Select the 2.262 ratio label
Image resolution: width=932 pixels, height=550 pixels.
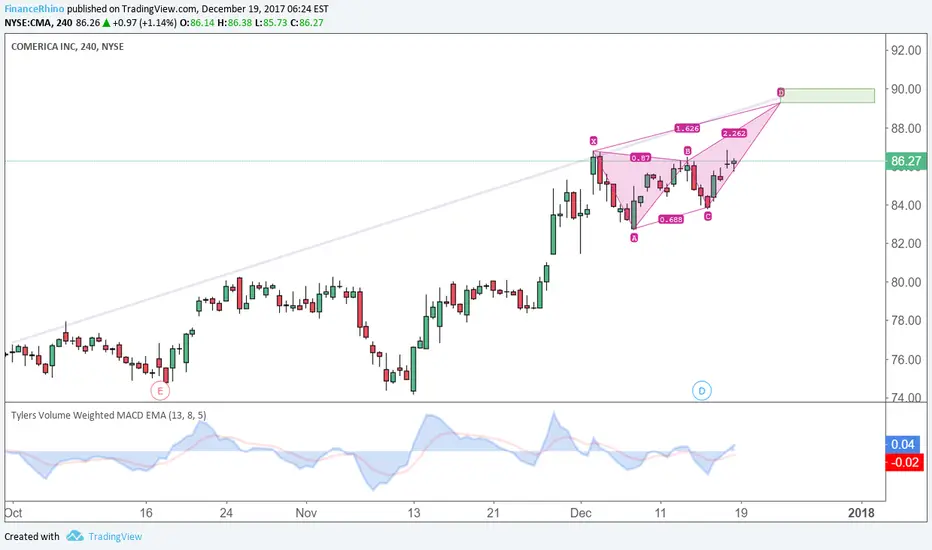[734, 133]
